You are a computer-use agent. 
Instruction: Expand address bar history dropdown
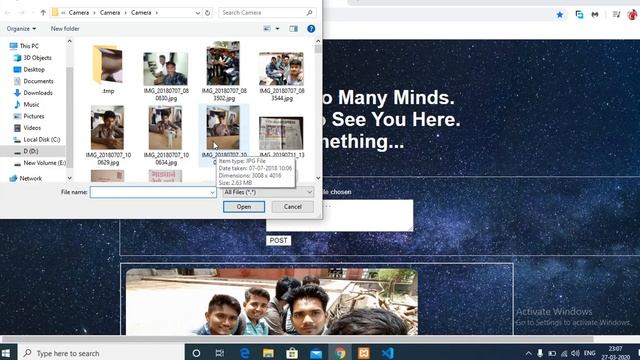198,13
